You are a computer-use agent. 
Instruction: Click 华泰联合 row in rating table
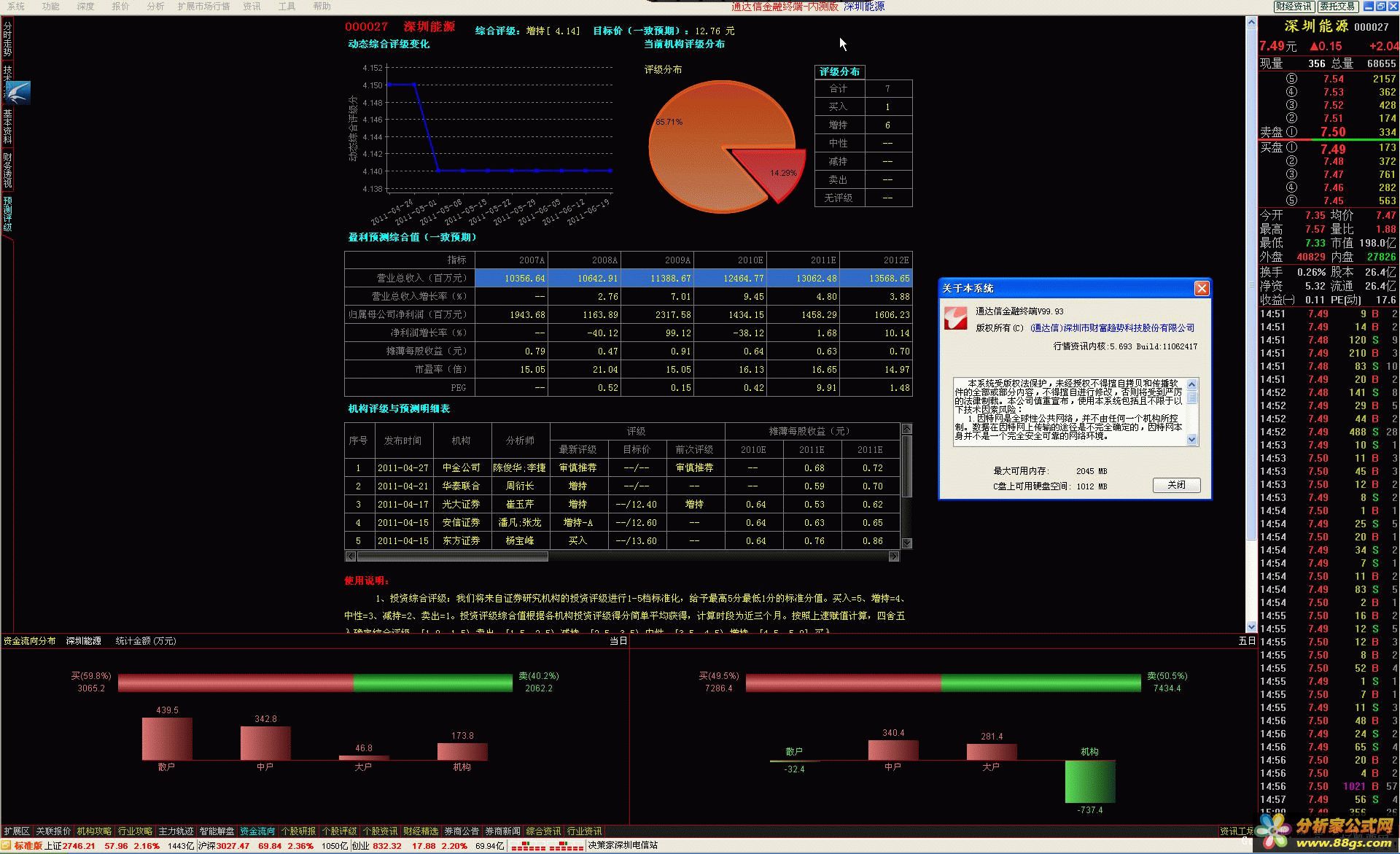[x=622, y=486]
